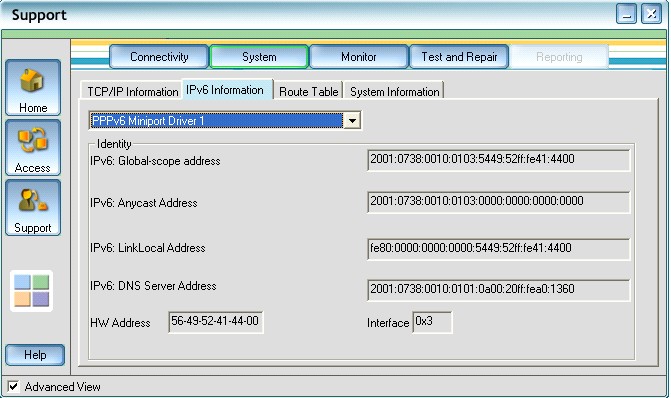Open the Support section in sidebar

point(33,208)
